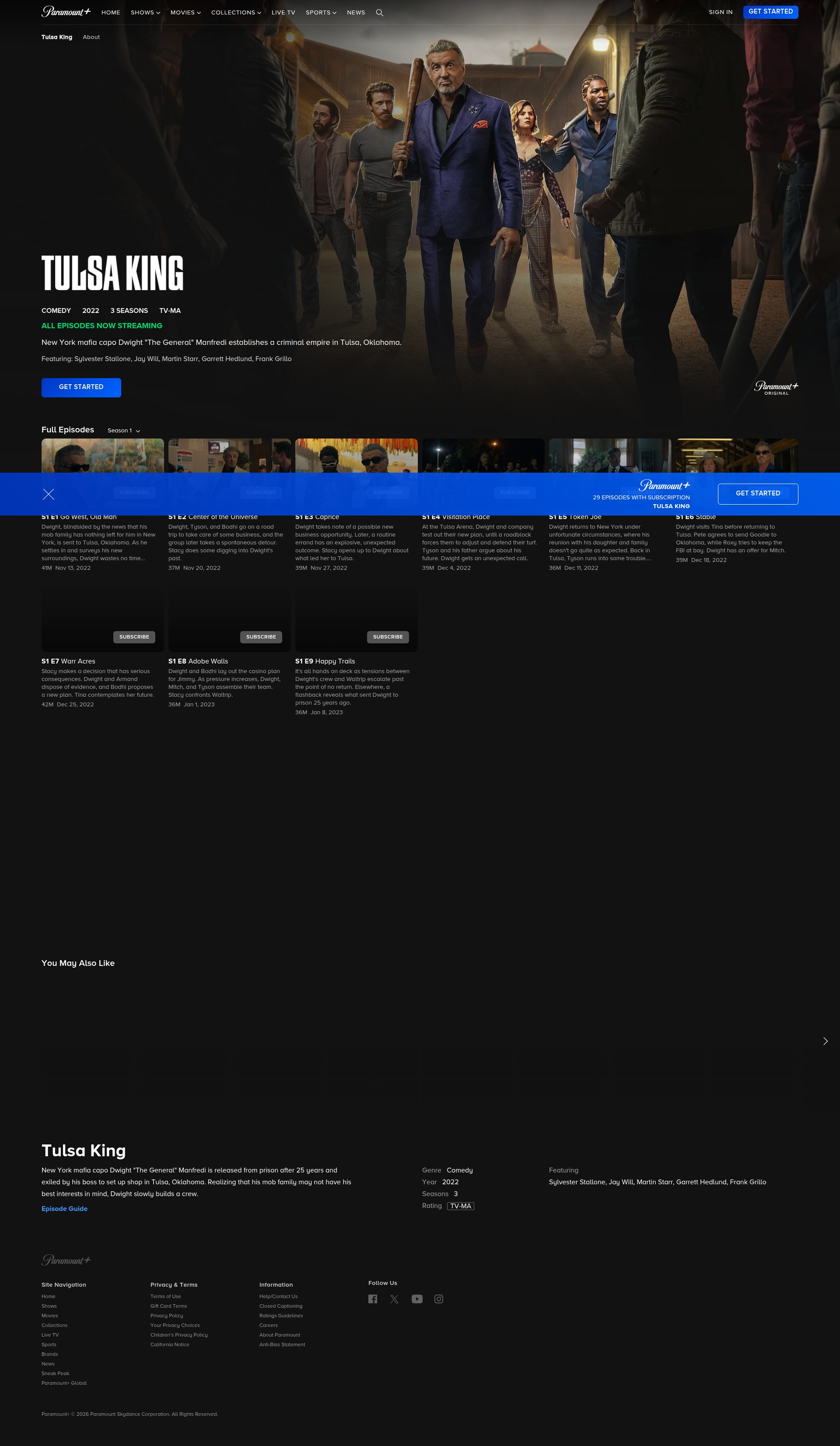Expand the Movies menu

(185, 13)
